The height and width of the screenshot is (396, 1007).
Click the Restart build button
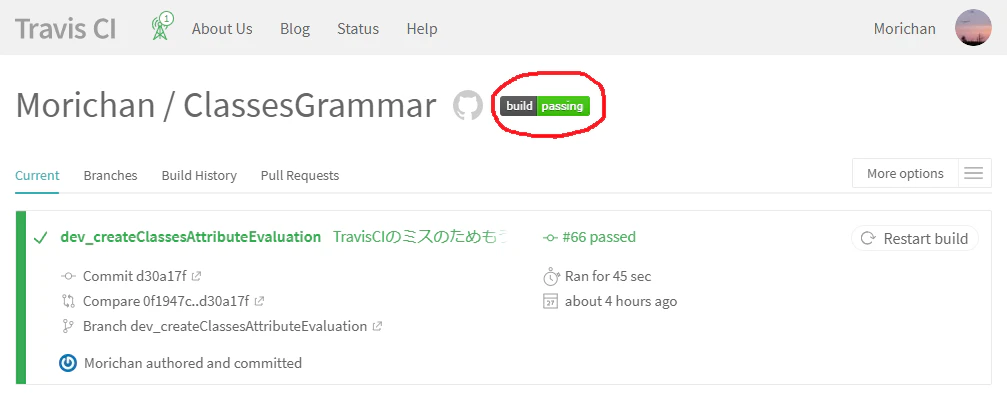click(915, 238)
